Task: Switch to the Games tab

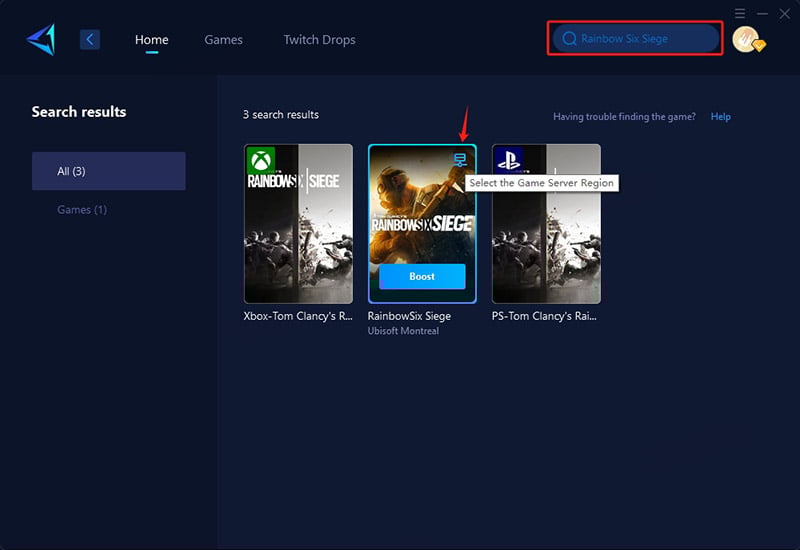Action: [x=223, y=40]
